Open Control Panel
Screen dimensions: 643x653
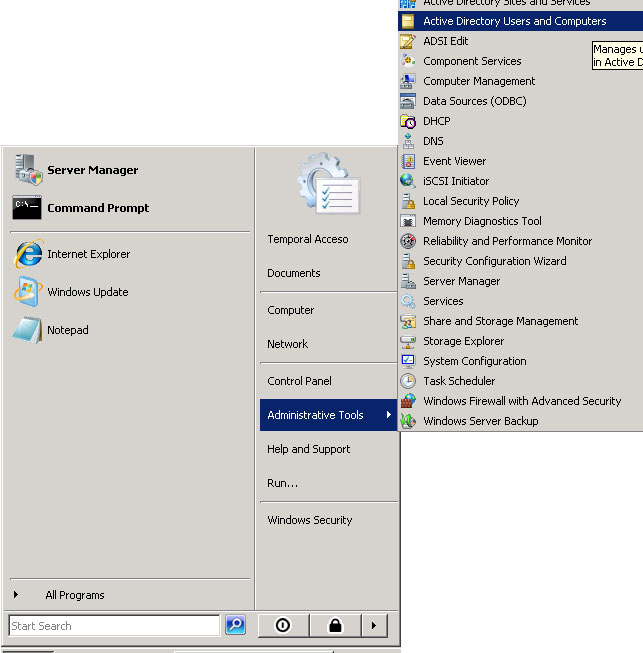point(299,381)
